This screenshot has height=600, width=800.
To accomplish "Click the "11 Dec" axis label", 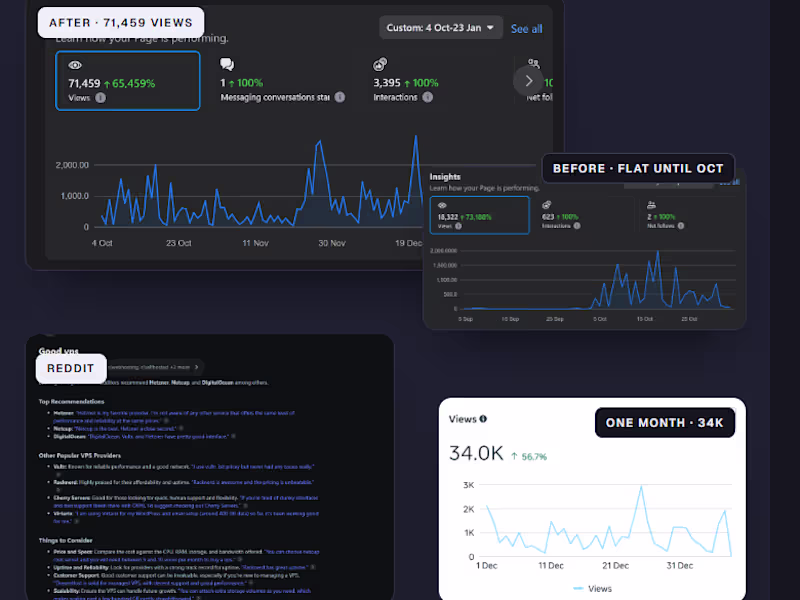I will click(551, 565).
